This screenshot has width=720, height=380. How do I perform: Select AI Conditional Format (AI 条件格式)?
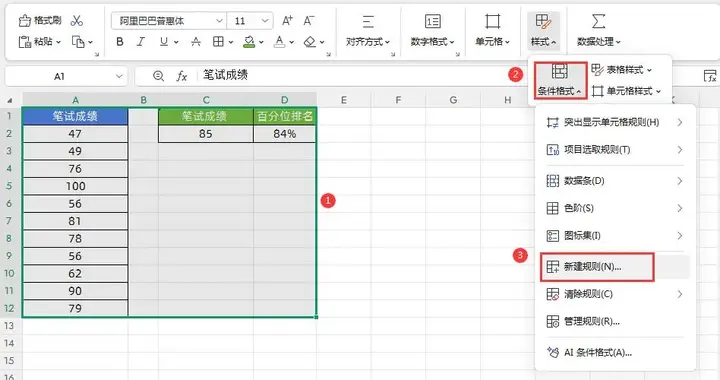coord(614,352)
